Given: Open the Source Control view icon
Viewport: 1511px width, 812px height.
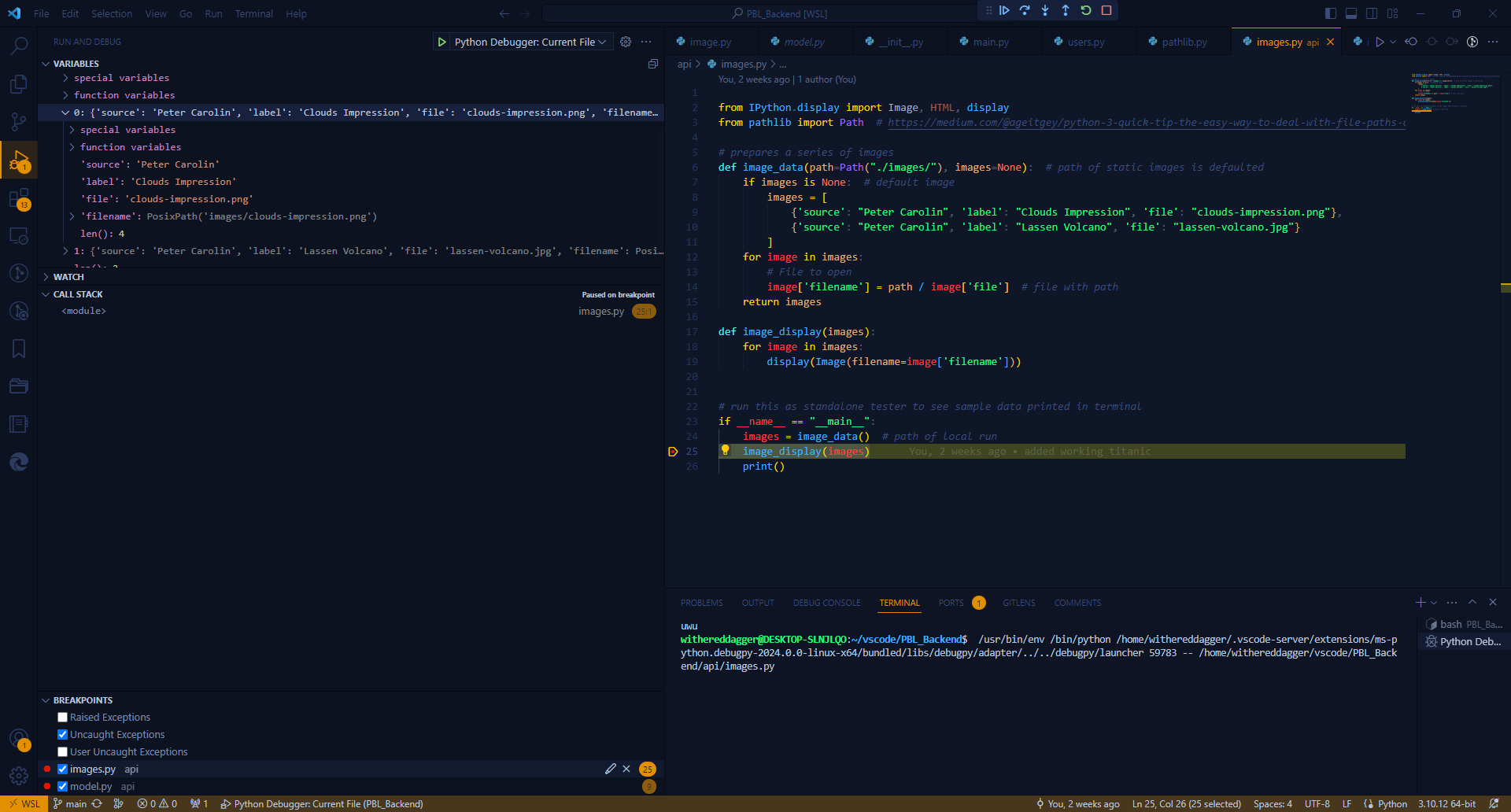Looking at the screenshot, I should pos(19,121).
